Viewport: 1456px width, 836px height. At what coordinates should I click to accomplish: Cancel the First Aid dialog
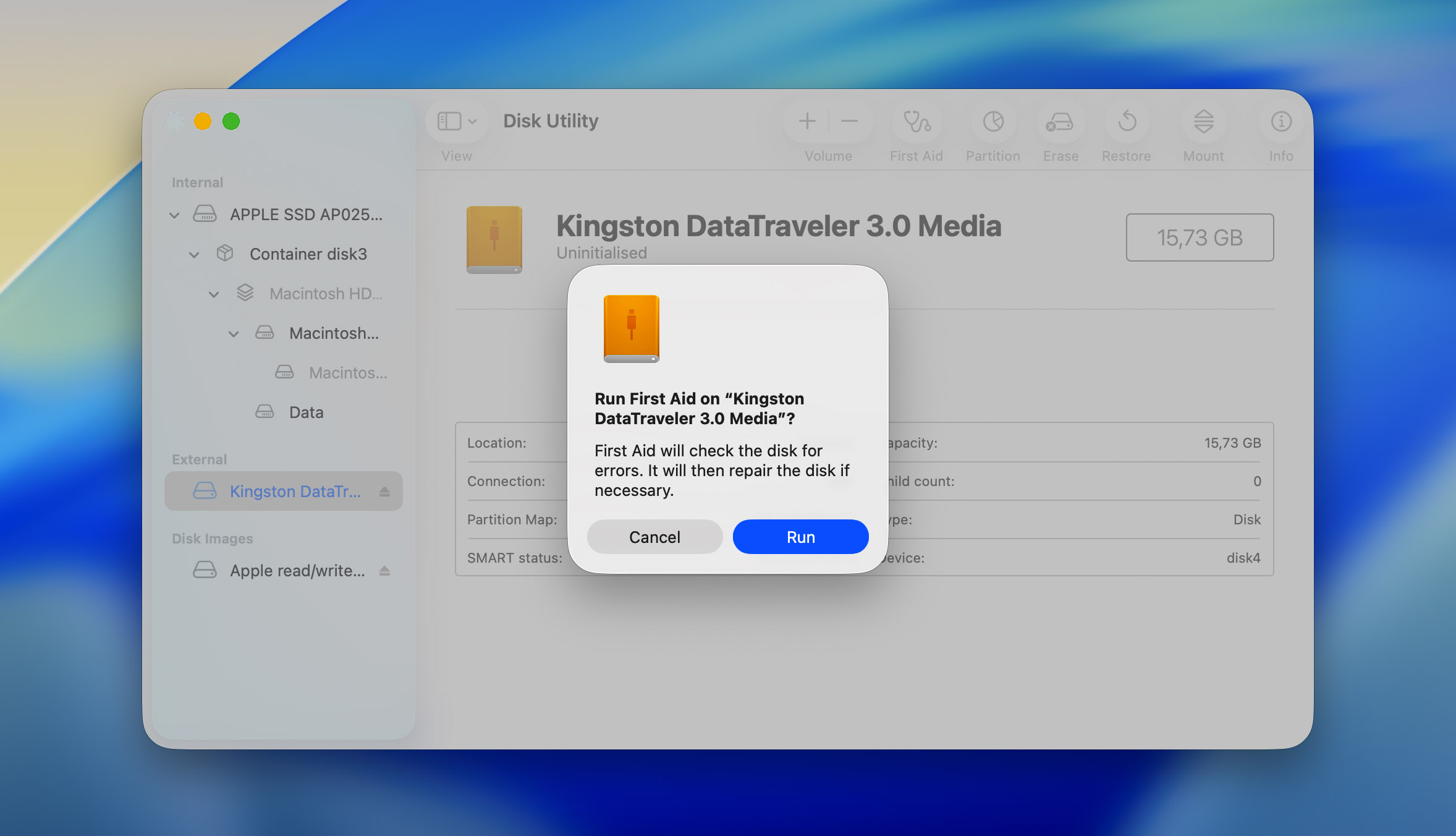(x=654, y=537)
